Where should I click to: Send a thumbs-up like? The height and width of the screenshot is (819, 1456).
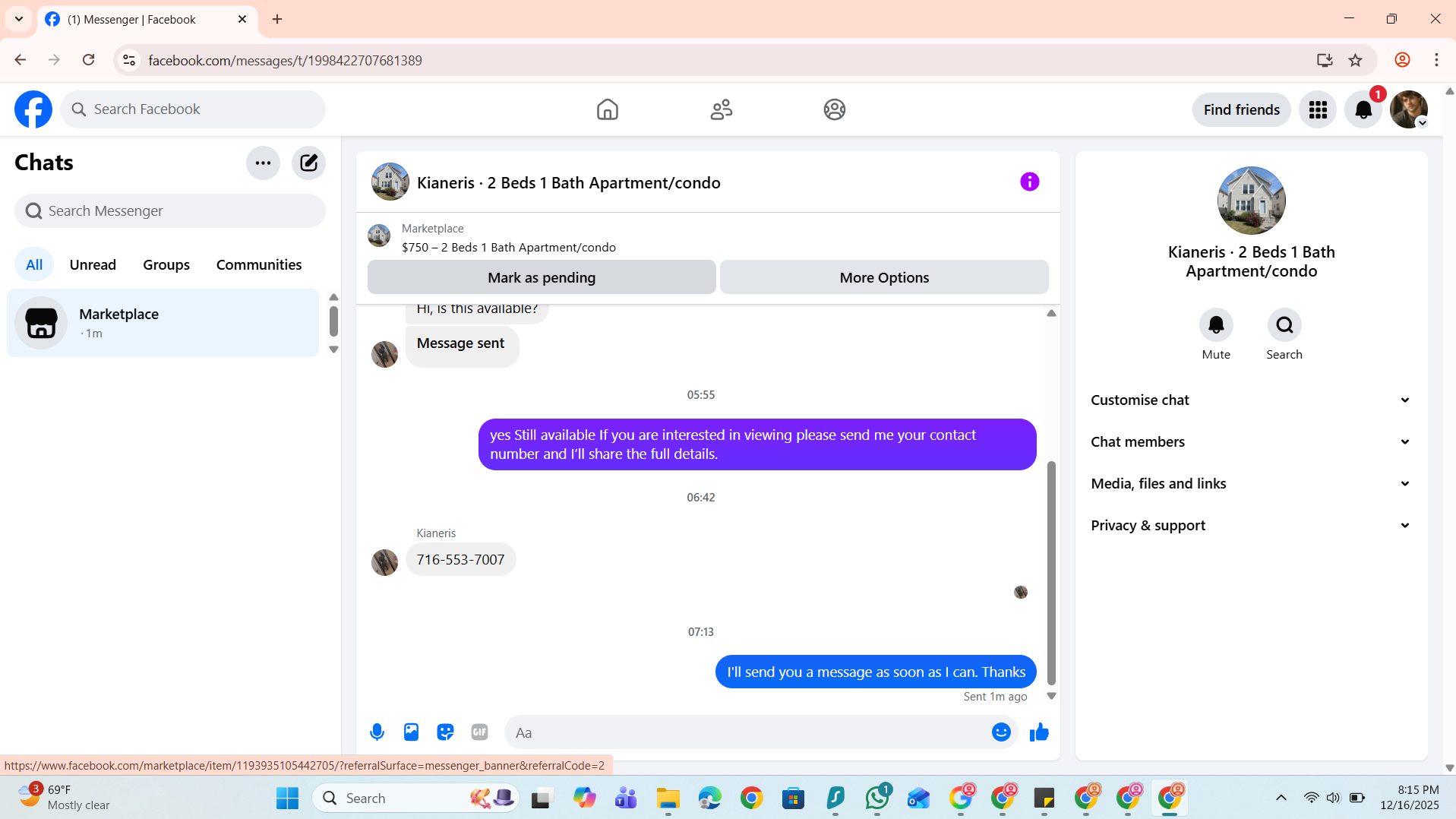pyautogui.click(x=1039, y=732)
